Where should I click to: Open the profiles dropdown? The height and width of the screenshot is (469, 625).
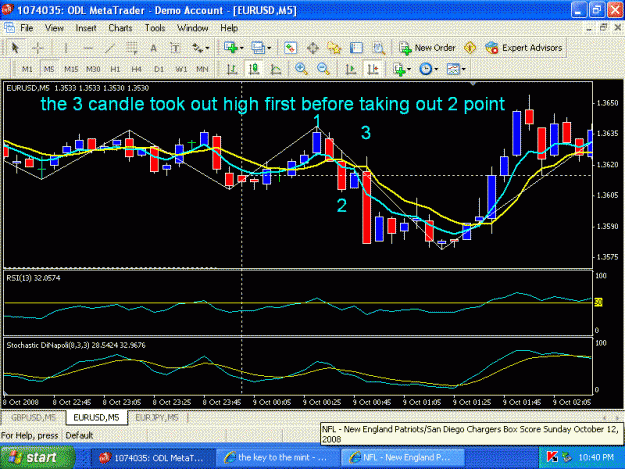tap(261, 48)
